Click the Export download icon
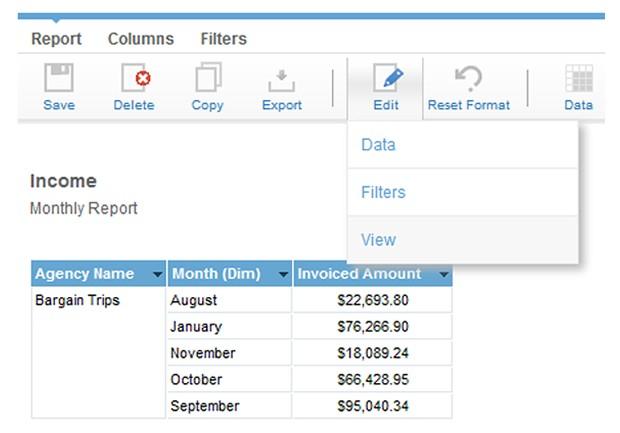The height and width of the screenshot is (433, 620). pyautogui.click(x=282, y=80)
